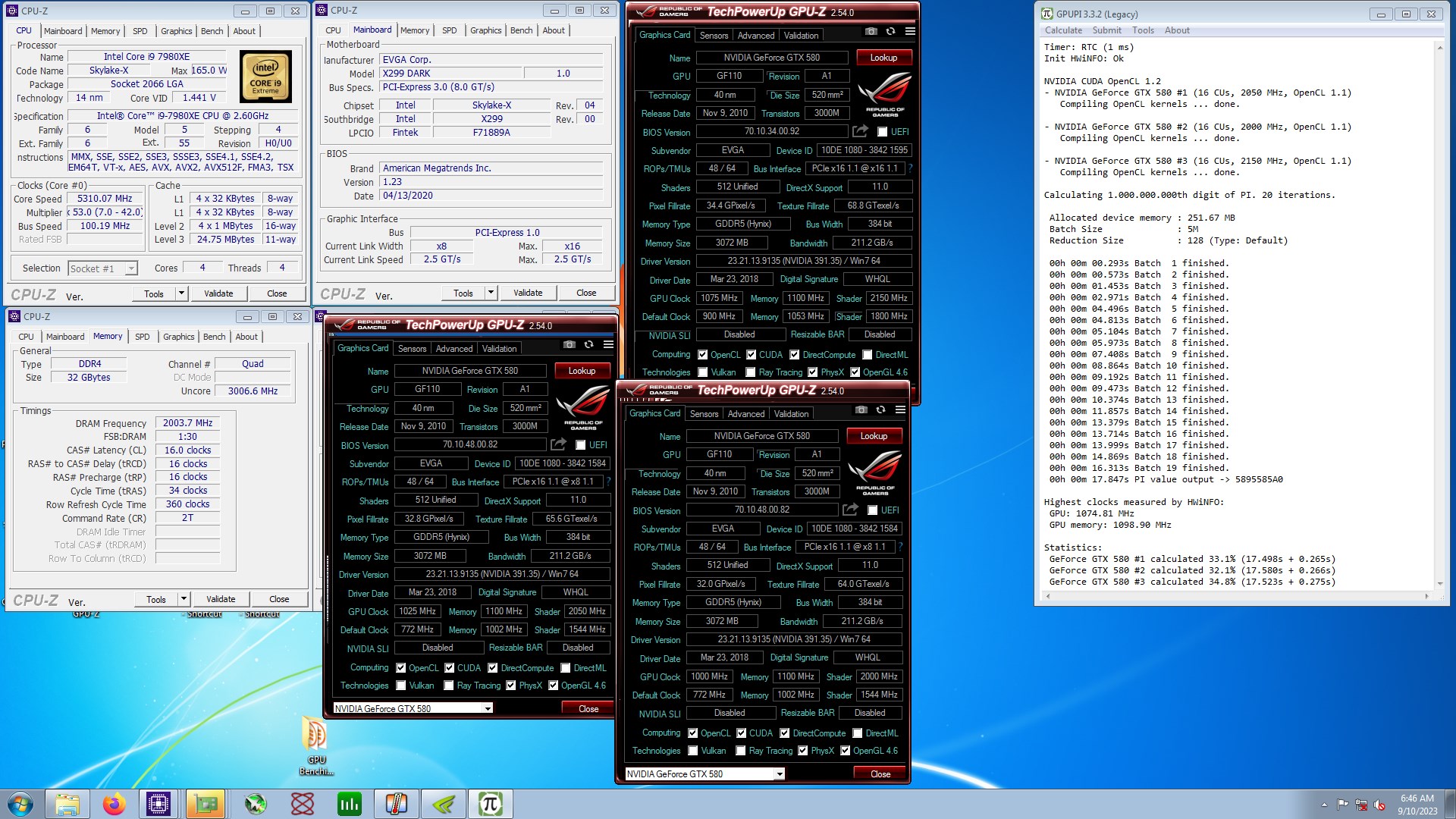Click thermometer taskbar icon
The width and height of the screenshot is (1456, 819).
[x=397, y=804]
